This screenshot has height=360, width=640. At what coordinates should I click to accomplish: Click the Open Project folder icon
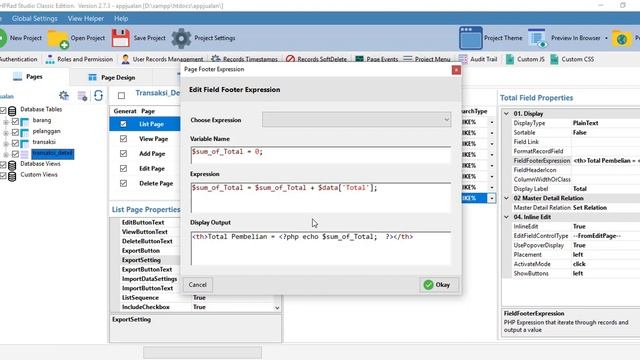[x=58, y=39]
